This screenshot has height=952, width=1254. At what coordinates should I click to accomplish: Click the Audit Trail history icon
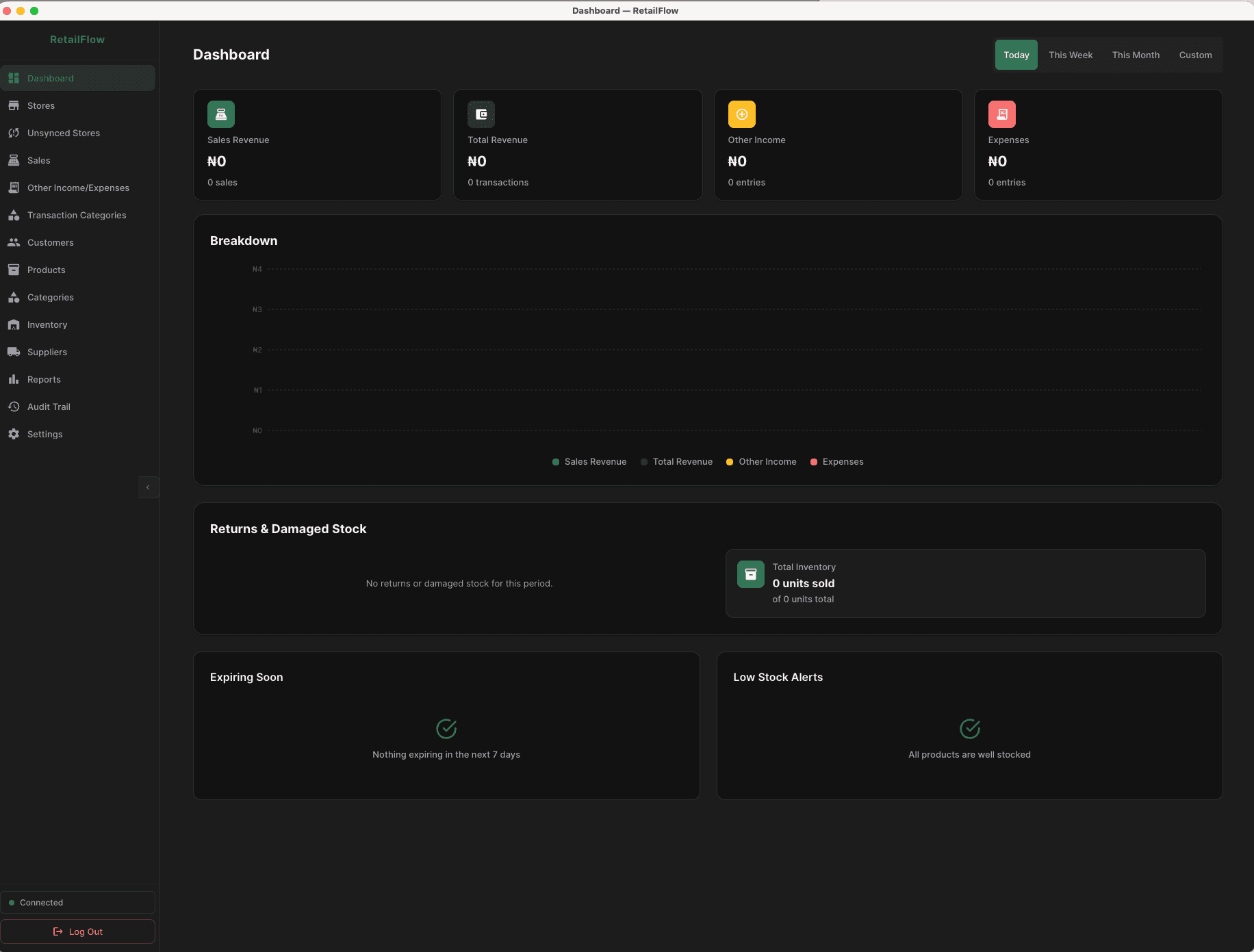(x=14, y=407)
